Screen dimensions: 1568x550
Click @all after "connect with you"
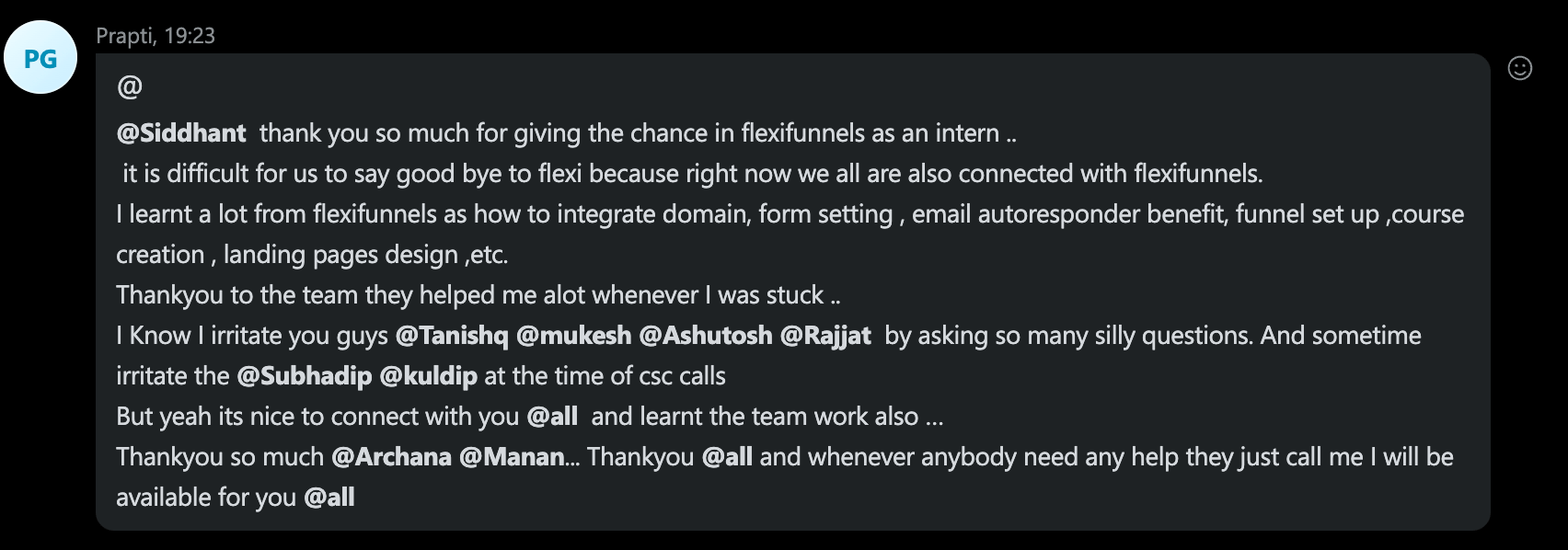552,417
